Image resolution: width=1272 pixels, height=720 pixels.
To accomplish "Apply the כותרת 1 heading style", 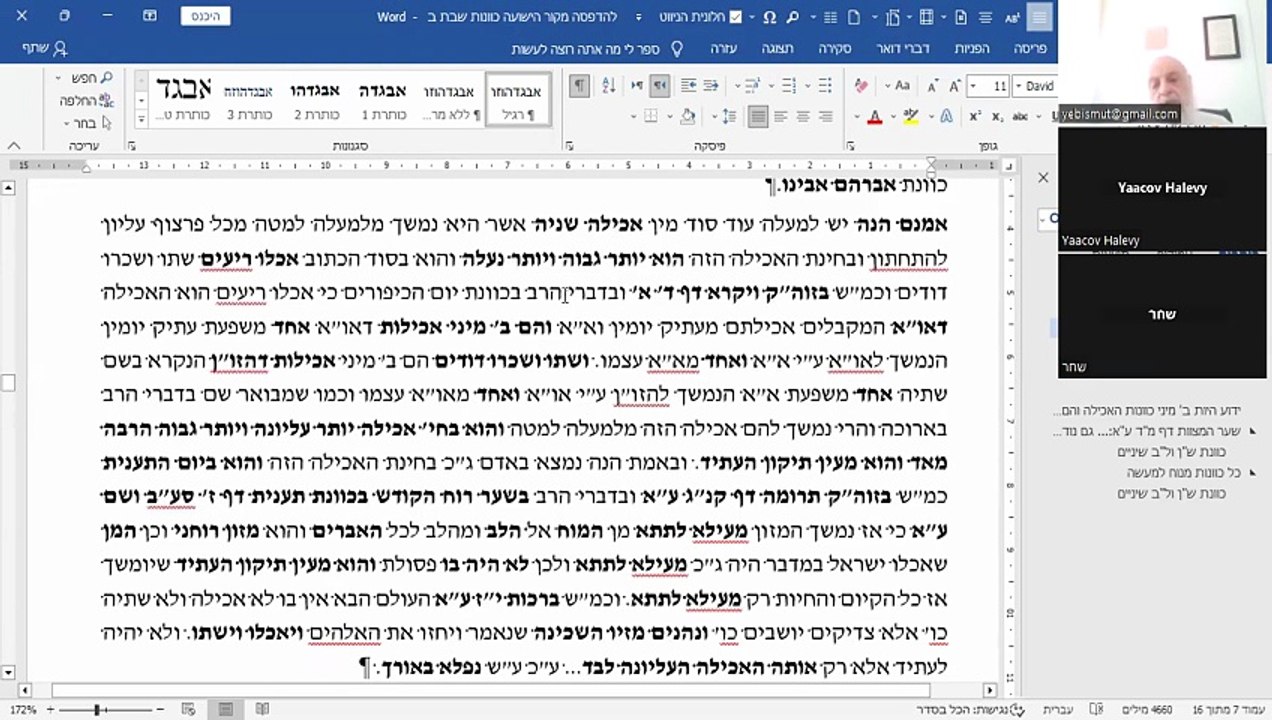I will click(382, 102).
